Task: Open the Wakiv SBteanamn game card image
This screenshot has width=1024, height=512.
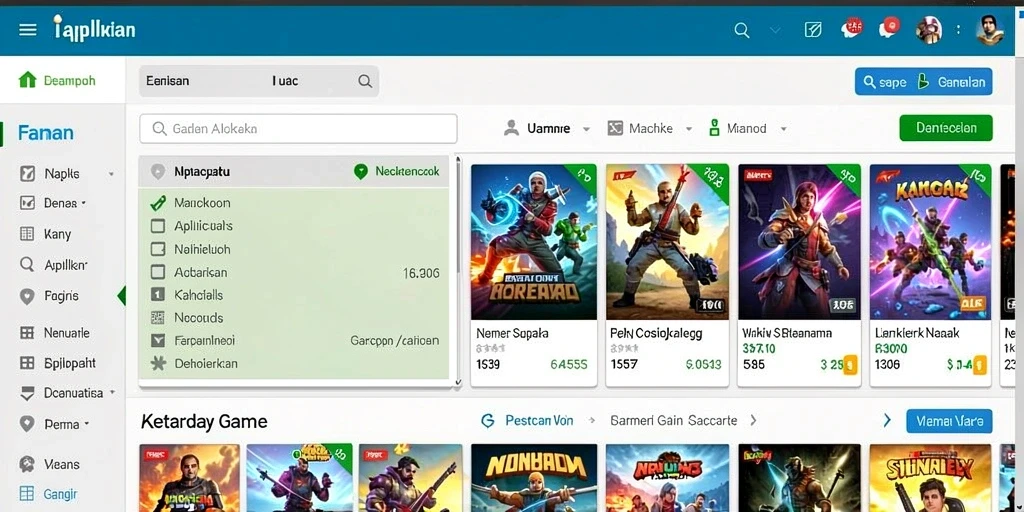Action: pyautogui.click(x=799, y=242)
